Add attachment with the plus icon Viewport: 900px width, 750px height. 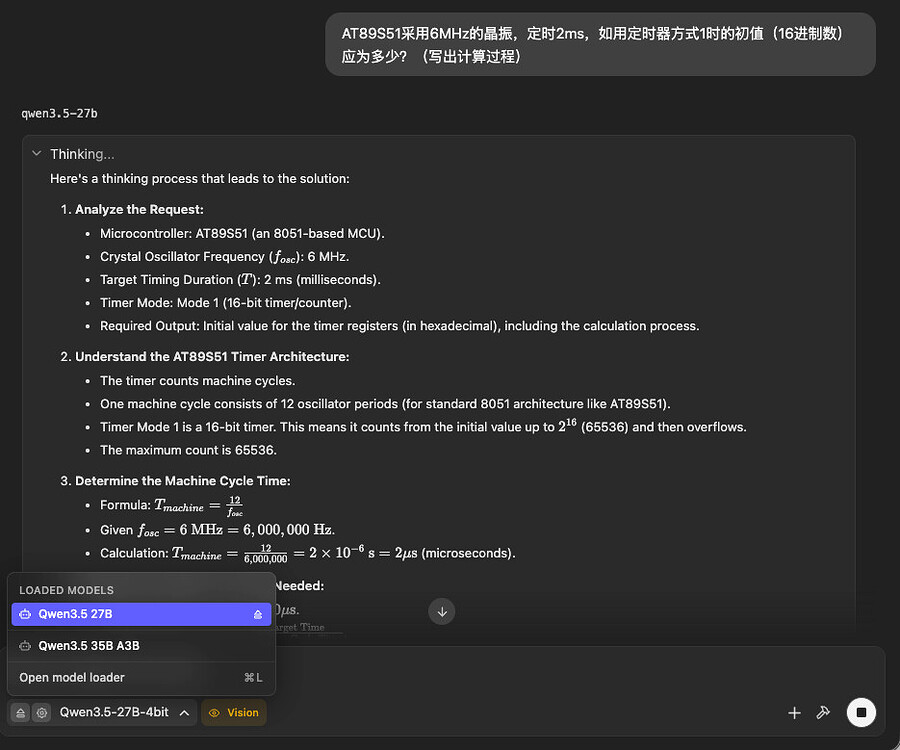click(x=794, y=713)
